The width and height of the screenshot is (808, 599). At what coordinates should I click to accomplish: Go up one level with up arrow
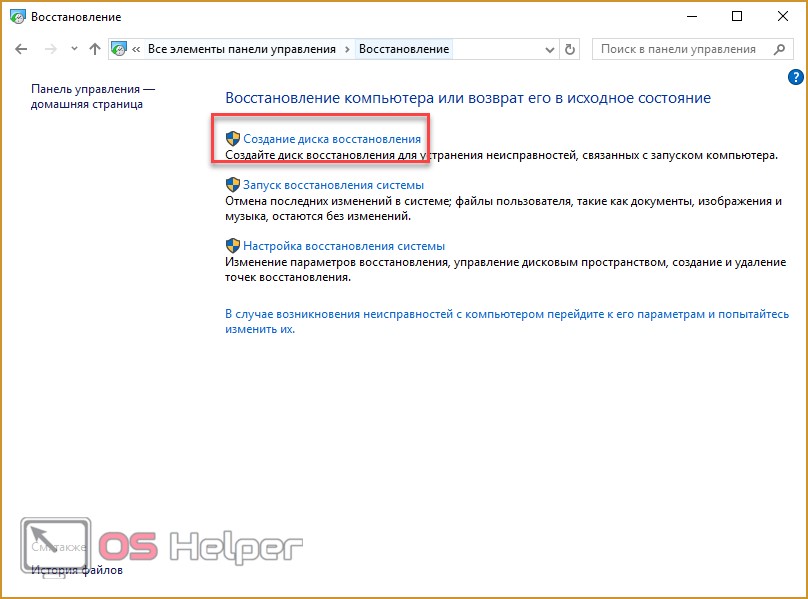tap(95, 49)
